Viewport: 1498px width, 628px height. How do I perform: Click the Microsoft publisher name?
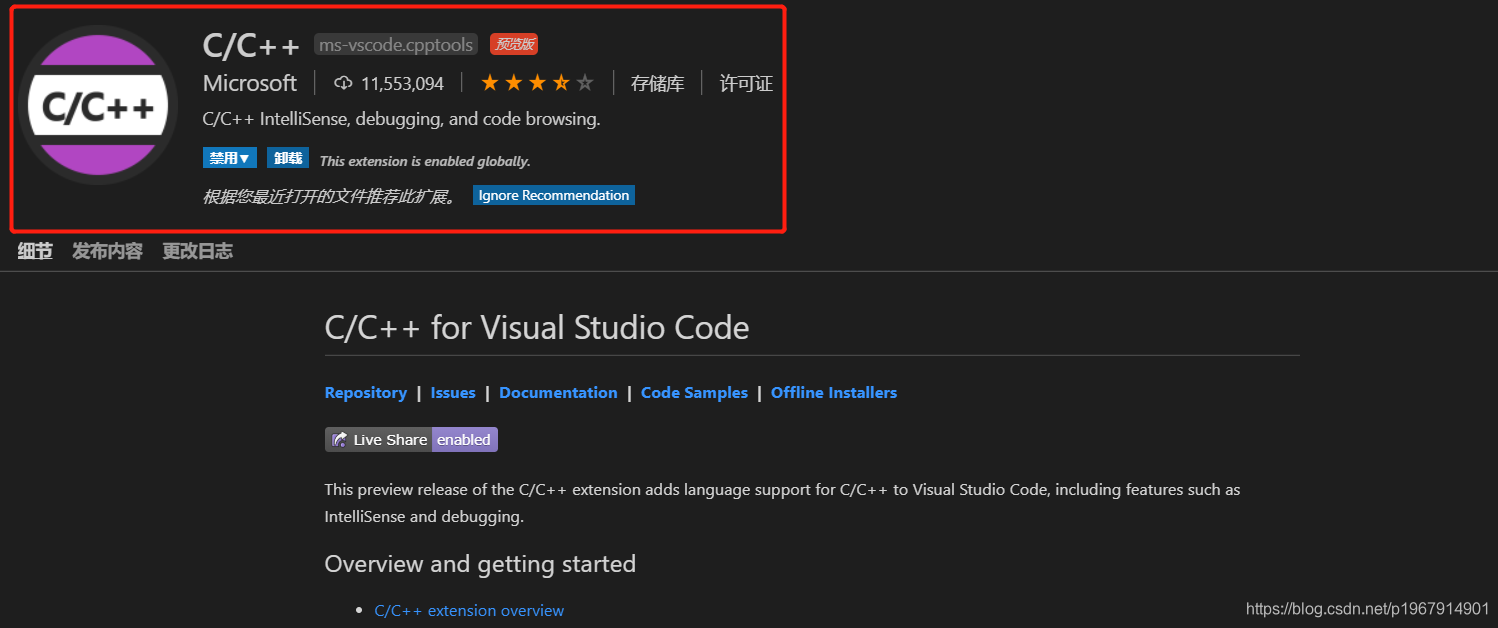click(x=250, y=83)
